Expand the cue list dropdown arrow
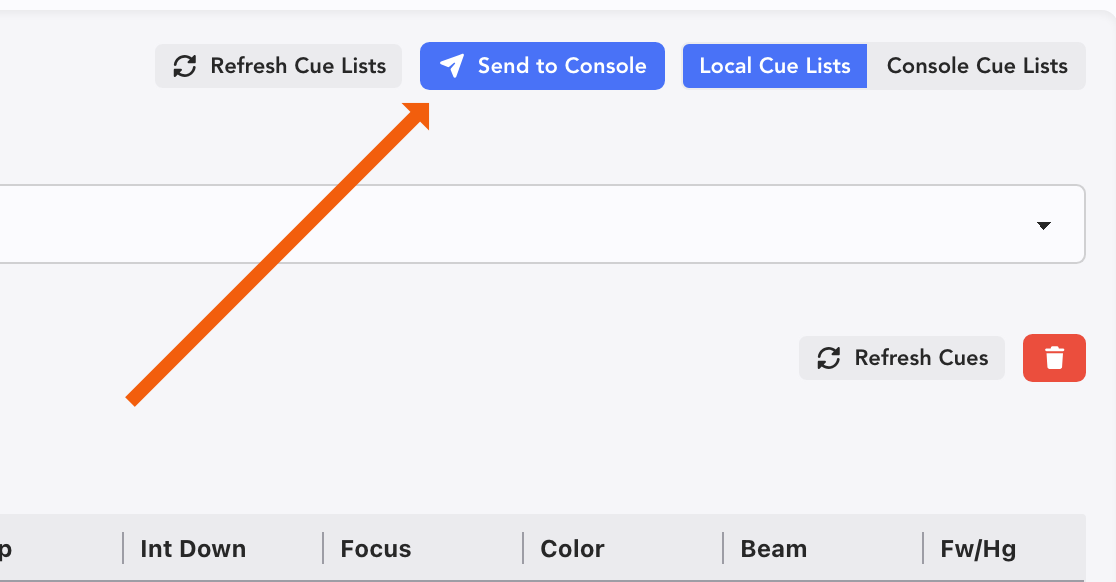 pos(1044,225)
